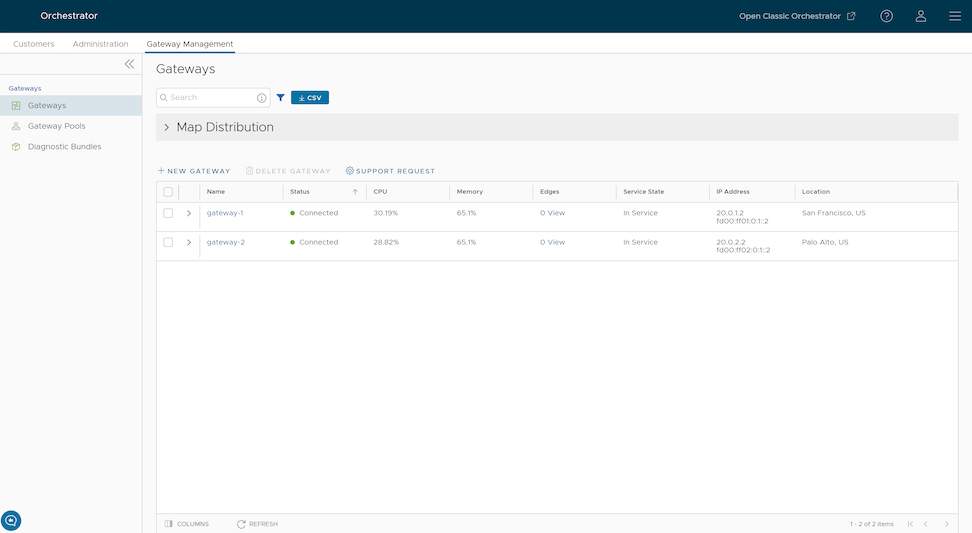Switch to the Customers tab
The width and height of the screenshot is (972, 533).
tap(34, 44)
